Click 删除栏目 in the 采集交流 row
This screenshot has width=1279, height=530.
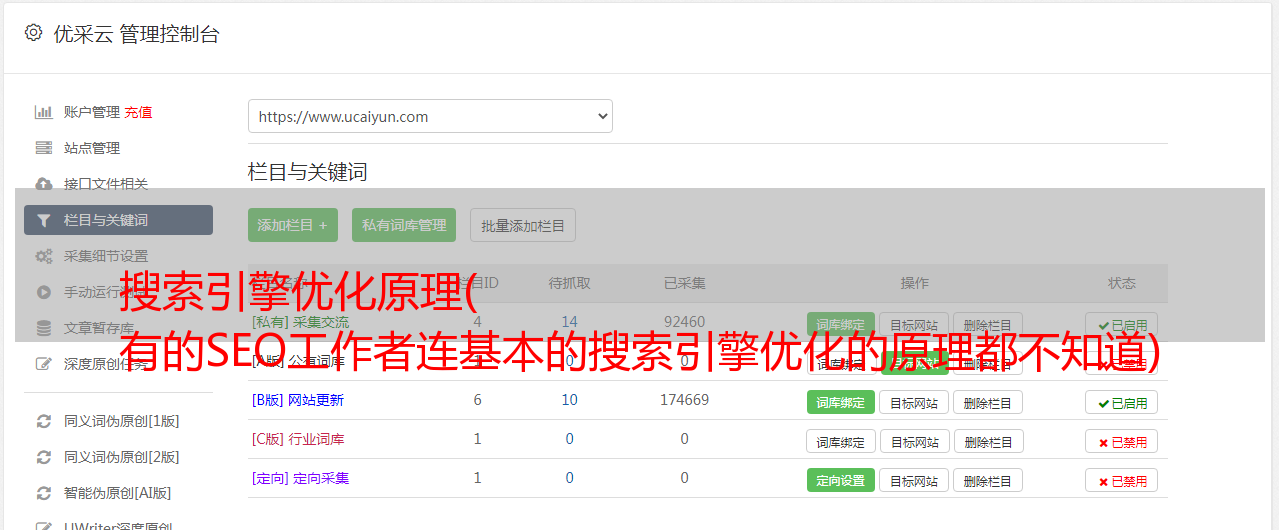tap(988, 324)
